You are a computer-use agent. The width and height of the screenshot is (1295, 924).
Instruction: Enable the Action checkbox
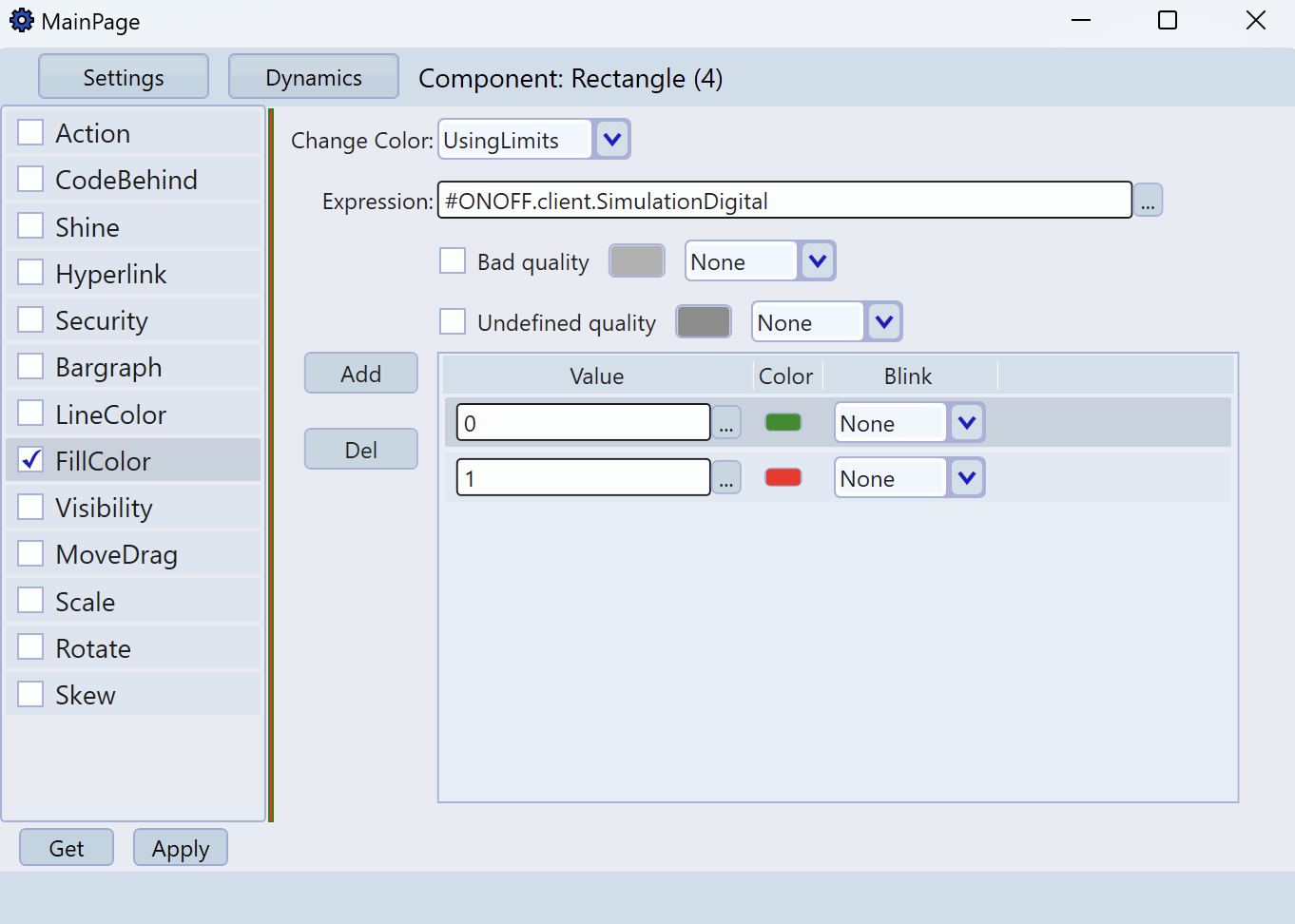pyautogui.click(x=30, y=132)
